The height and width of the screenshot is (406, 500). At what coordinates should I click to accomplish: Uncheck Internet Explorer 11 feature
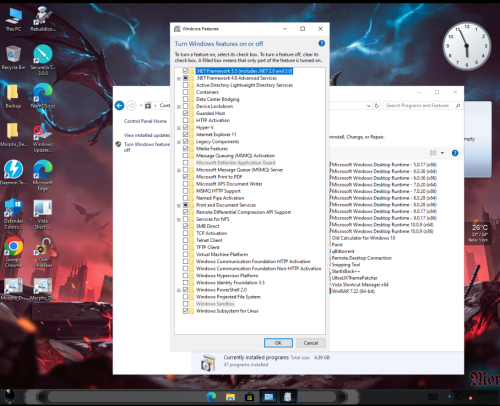click(185, 134)
